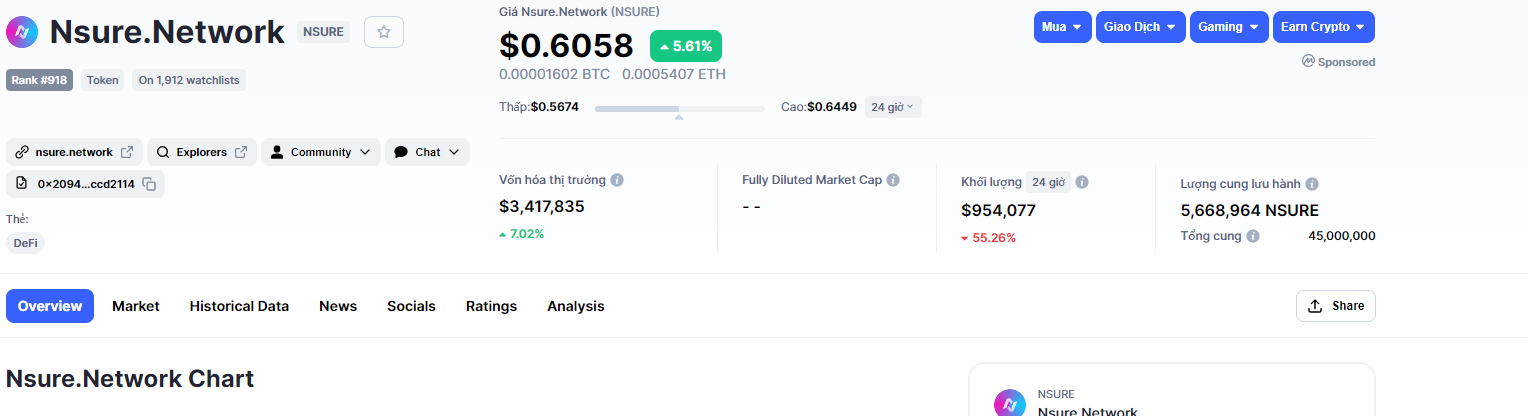
Task: Change the 24 giờ low/high range selector
Action: tap(892, 107)
